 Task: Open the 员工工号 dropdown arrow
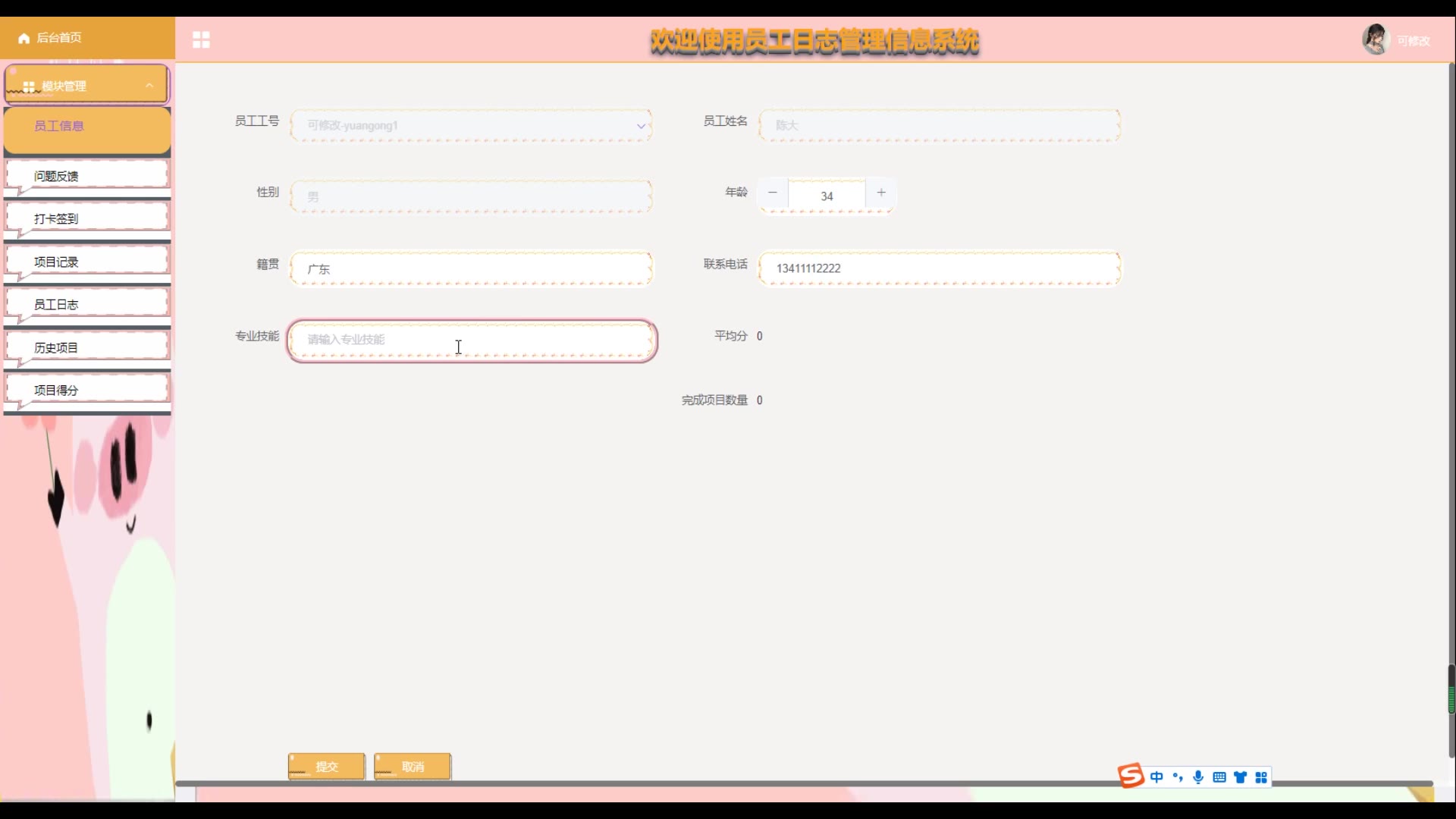tap(641, 126)
